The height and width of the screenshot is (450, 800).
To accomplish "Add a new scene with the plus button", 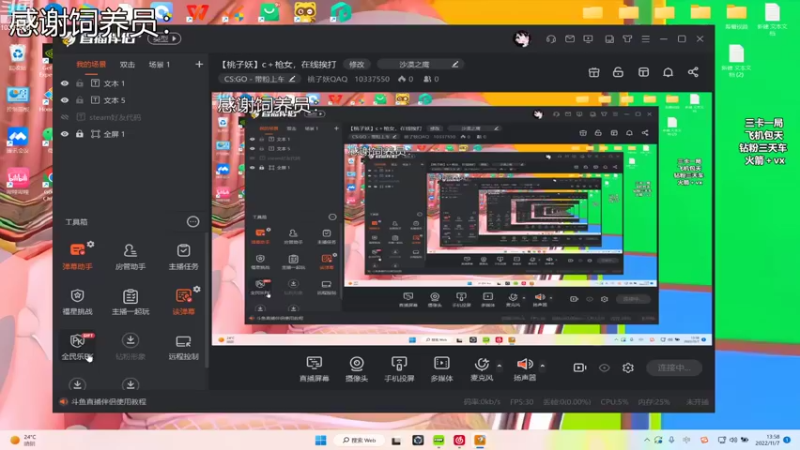I will (199, 64).
